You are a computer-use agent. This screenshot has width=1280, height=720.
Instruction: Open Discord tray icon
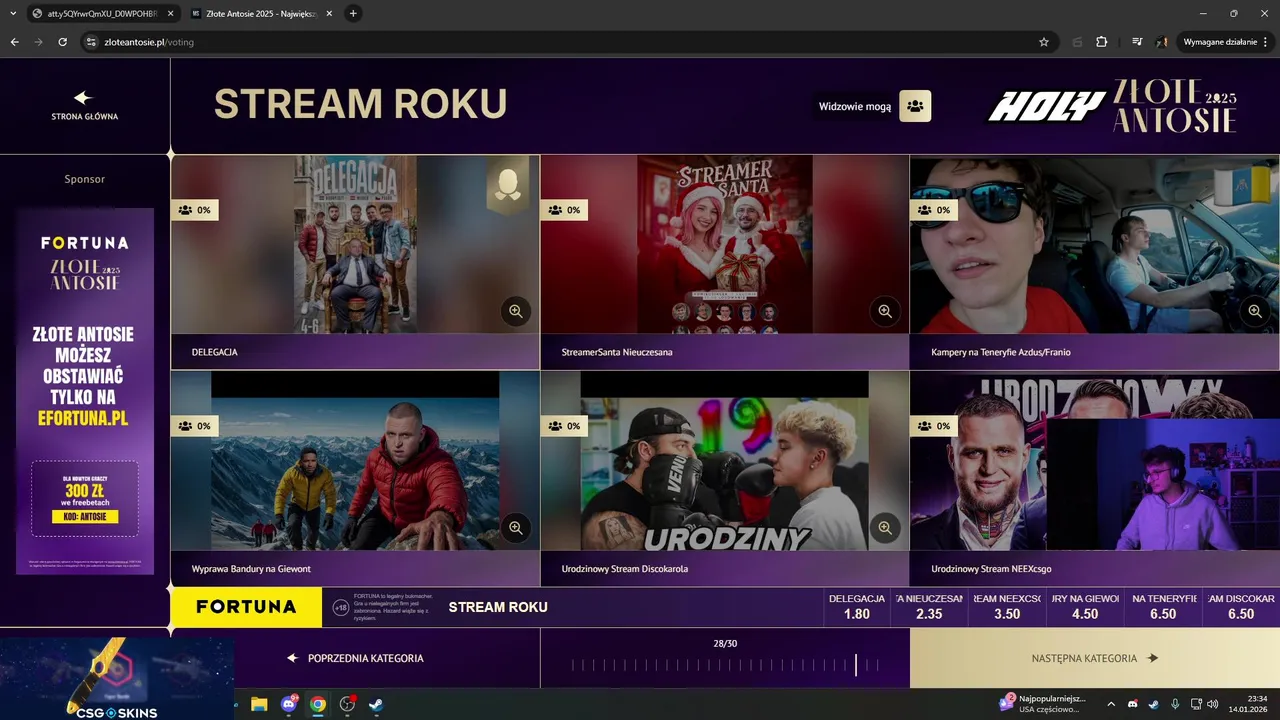pyautogui.click(x=1132, y=704)
